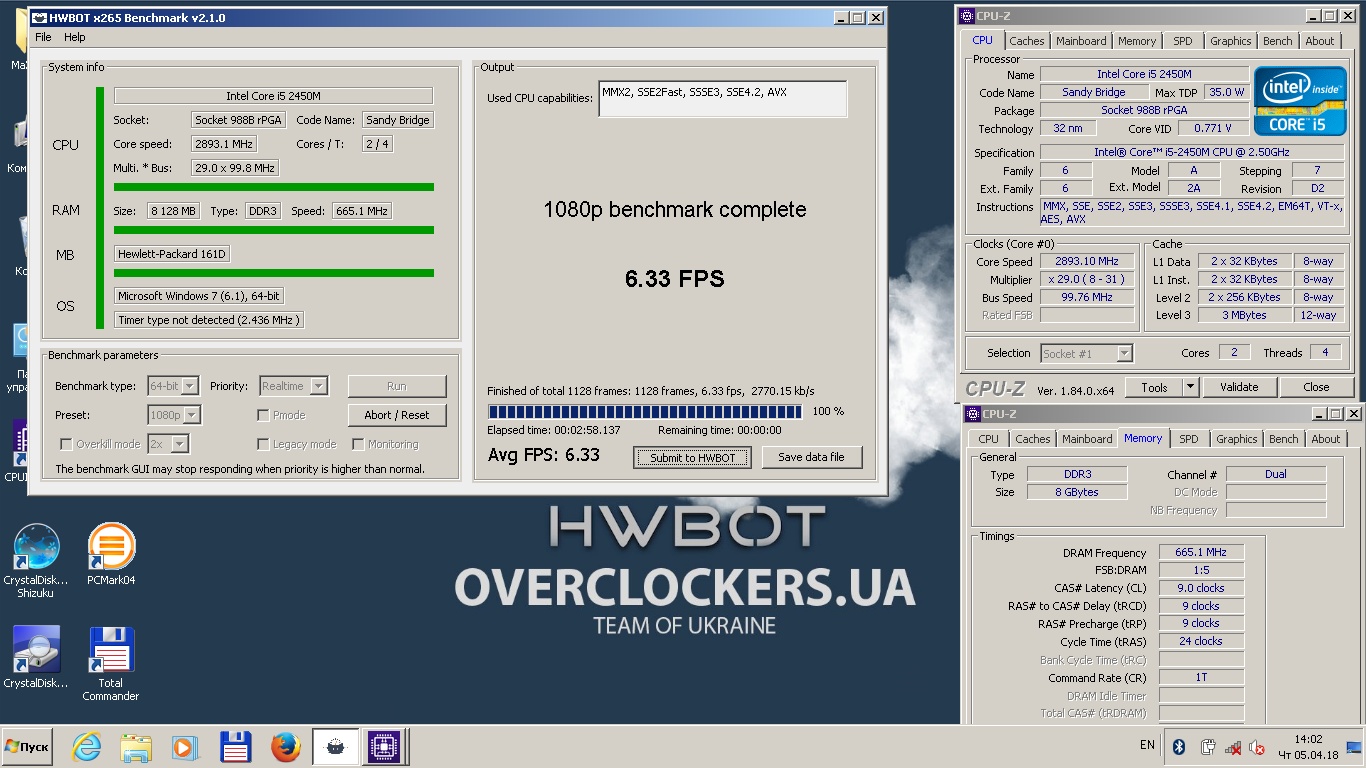
Task: Open PCMark04 desktop shortcut
Action: (x=111, y=555)
